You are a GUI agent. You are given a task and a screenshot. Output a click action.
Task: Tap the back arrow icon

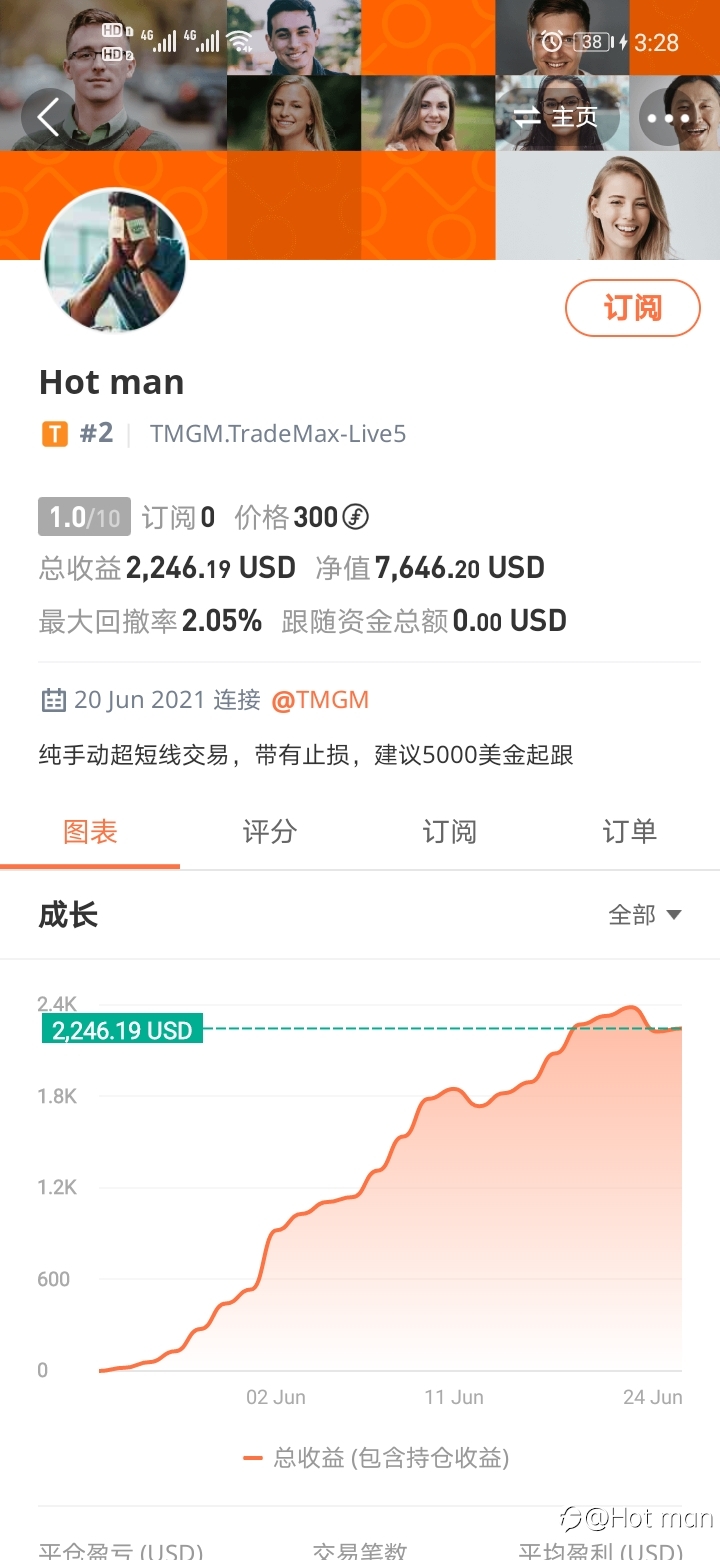tap(48, 118)
